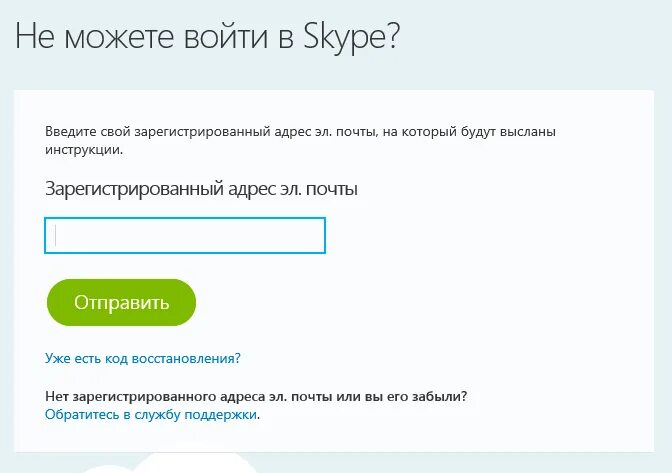672x473 pixels.
Task: Focus the registered email address input field
Action: tap(185, 236)
